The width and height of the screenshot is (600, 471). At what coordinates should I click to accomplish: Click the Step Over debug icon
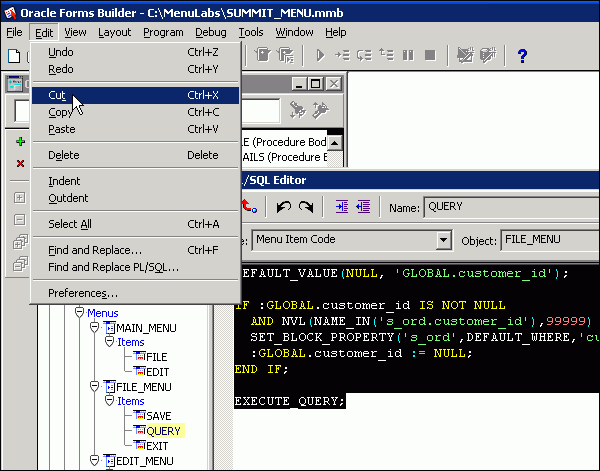[x=364, y=55]
